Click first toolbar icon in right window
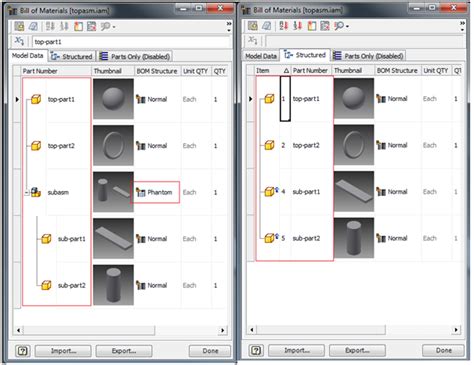The image size is (474, 365). (x=252, y=26)
